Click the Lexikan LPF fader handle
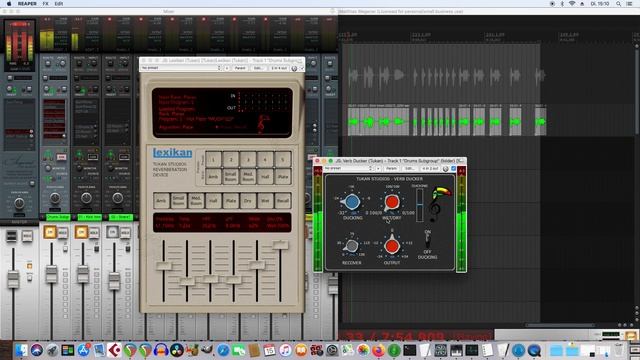640x360 pixels. coord(234,280)
